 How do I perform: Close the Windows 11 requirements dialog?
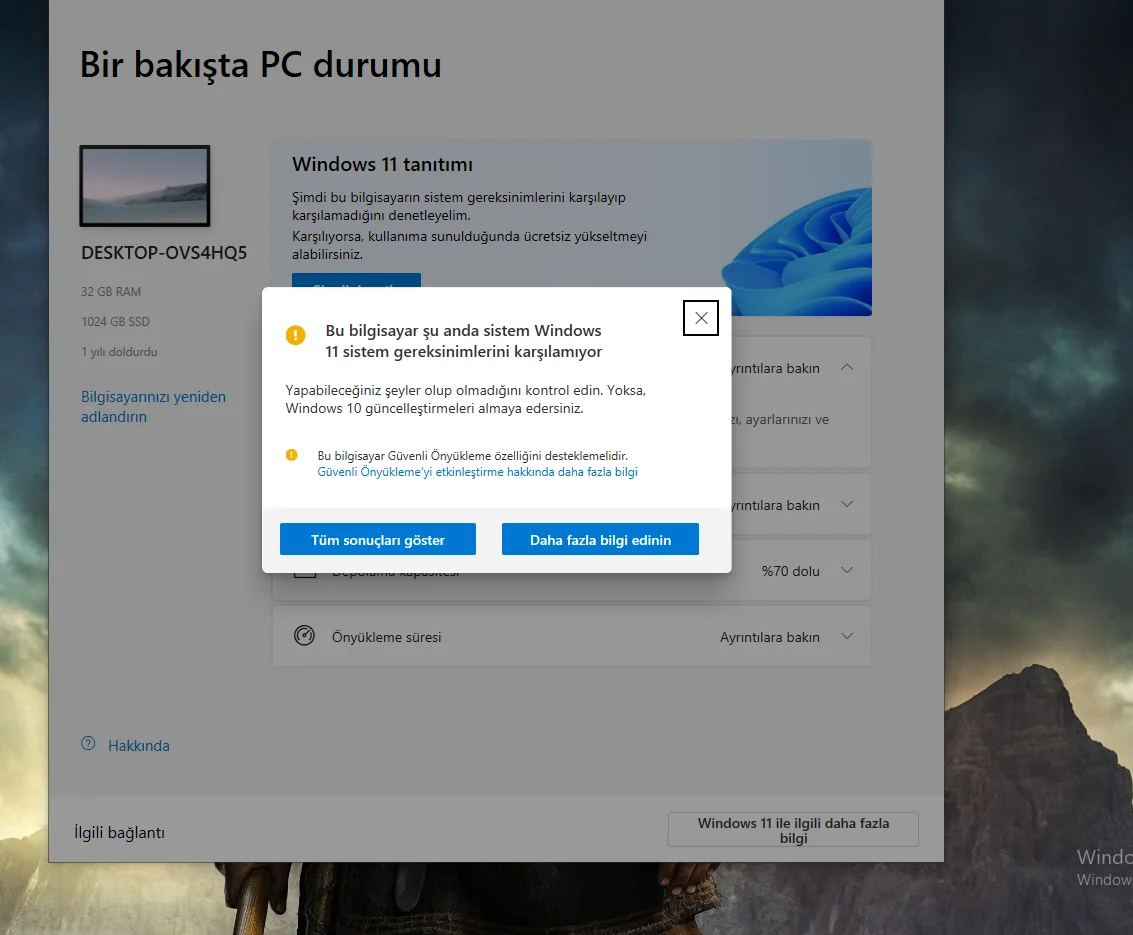[x=700, y=318]
